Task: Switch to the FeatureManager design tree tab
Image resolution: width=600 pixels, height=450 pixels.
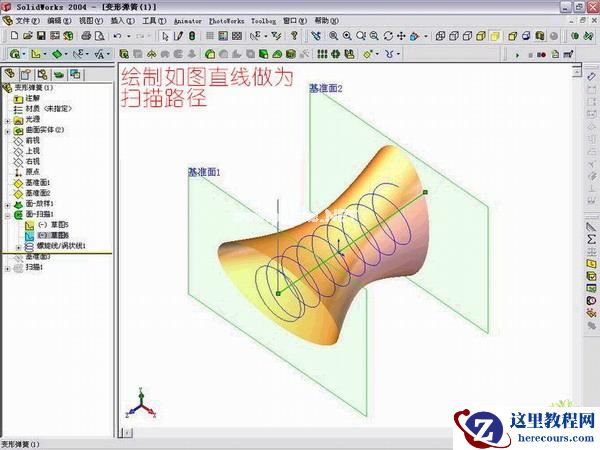Action: tap(10, 73)
